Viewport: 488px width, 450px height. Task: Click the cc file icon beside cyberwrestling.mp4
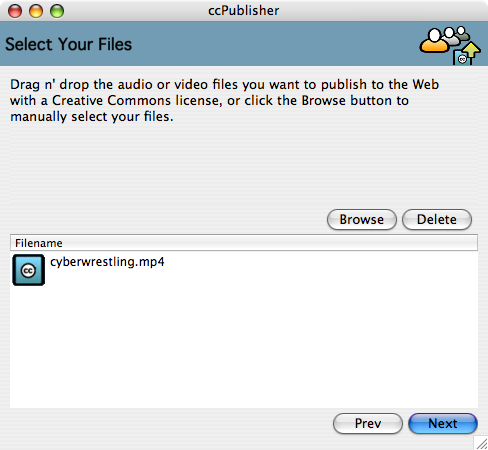29,270
